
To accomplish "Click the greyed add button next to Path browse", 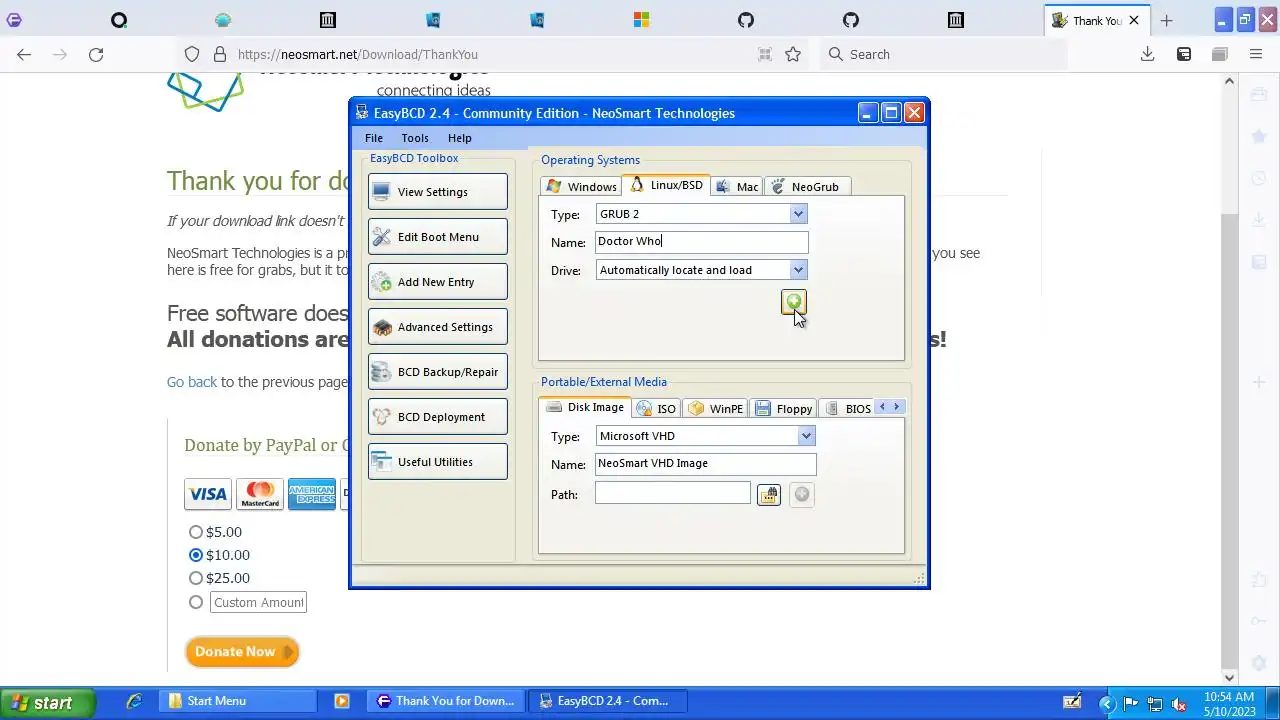I will pos(801,494).
